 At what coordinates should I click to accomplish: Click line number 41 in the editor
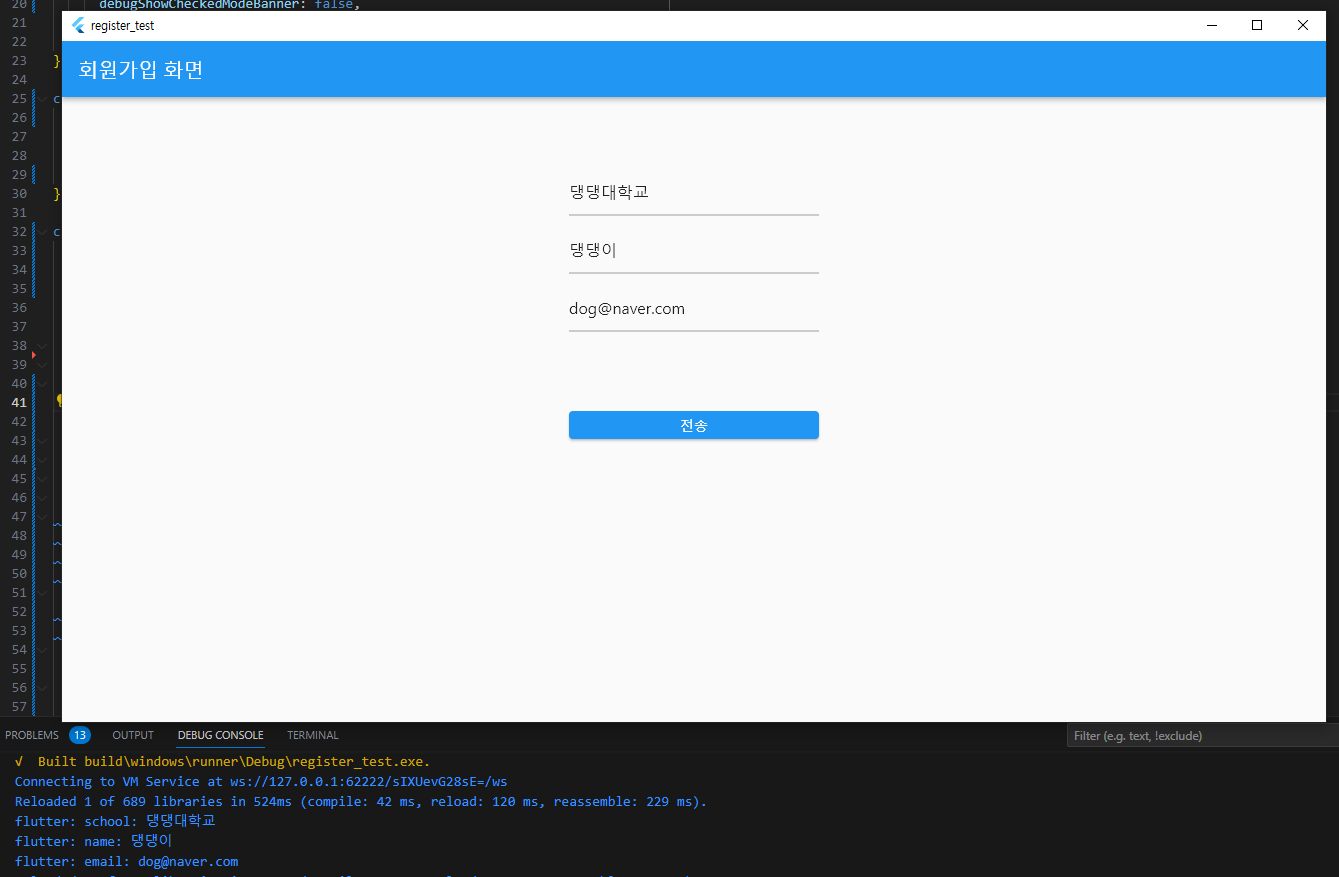19,403
